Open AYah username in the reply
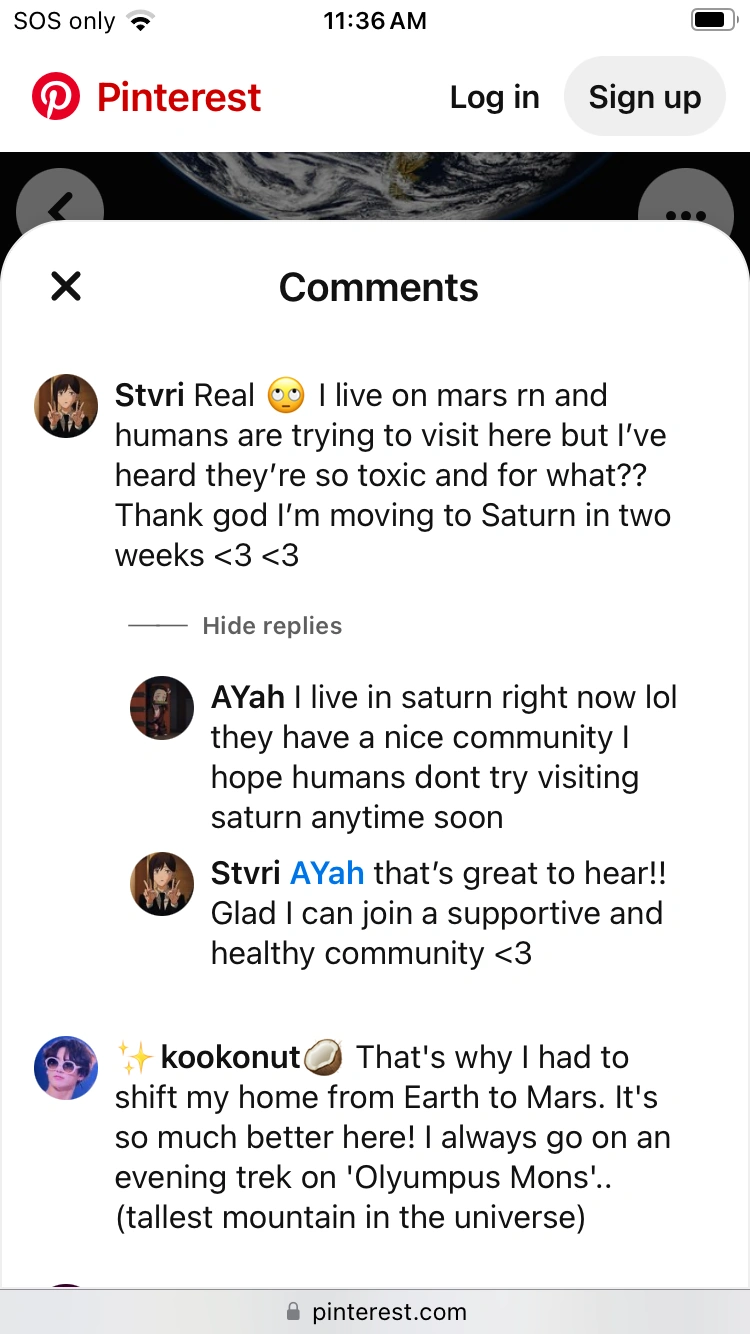The image size is (750, 1334). click(x=248, y=697)
